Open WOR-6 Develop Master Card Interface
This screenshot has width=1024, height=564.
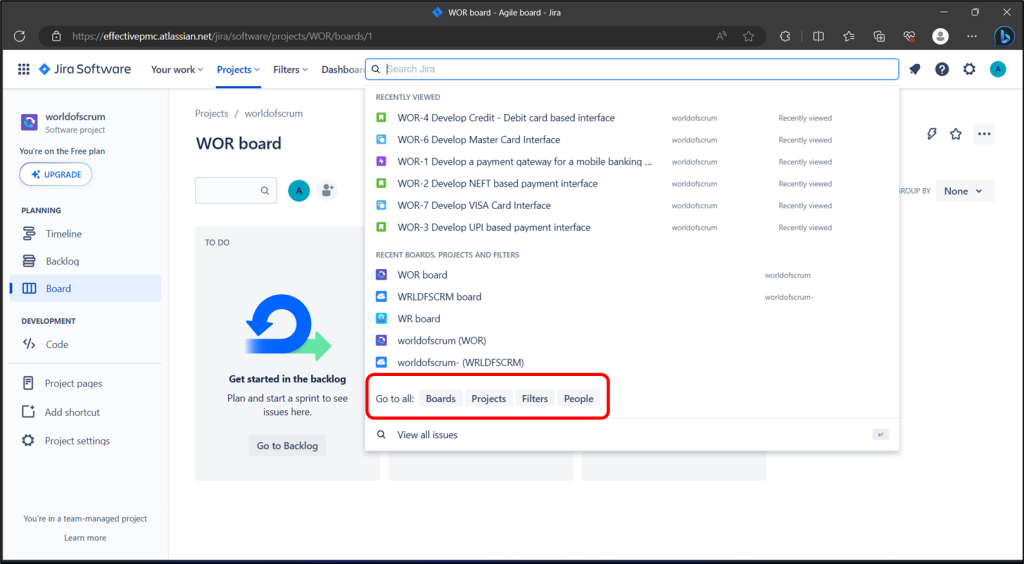tap(632, 140)
